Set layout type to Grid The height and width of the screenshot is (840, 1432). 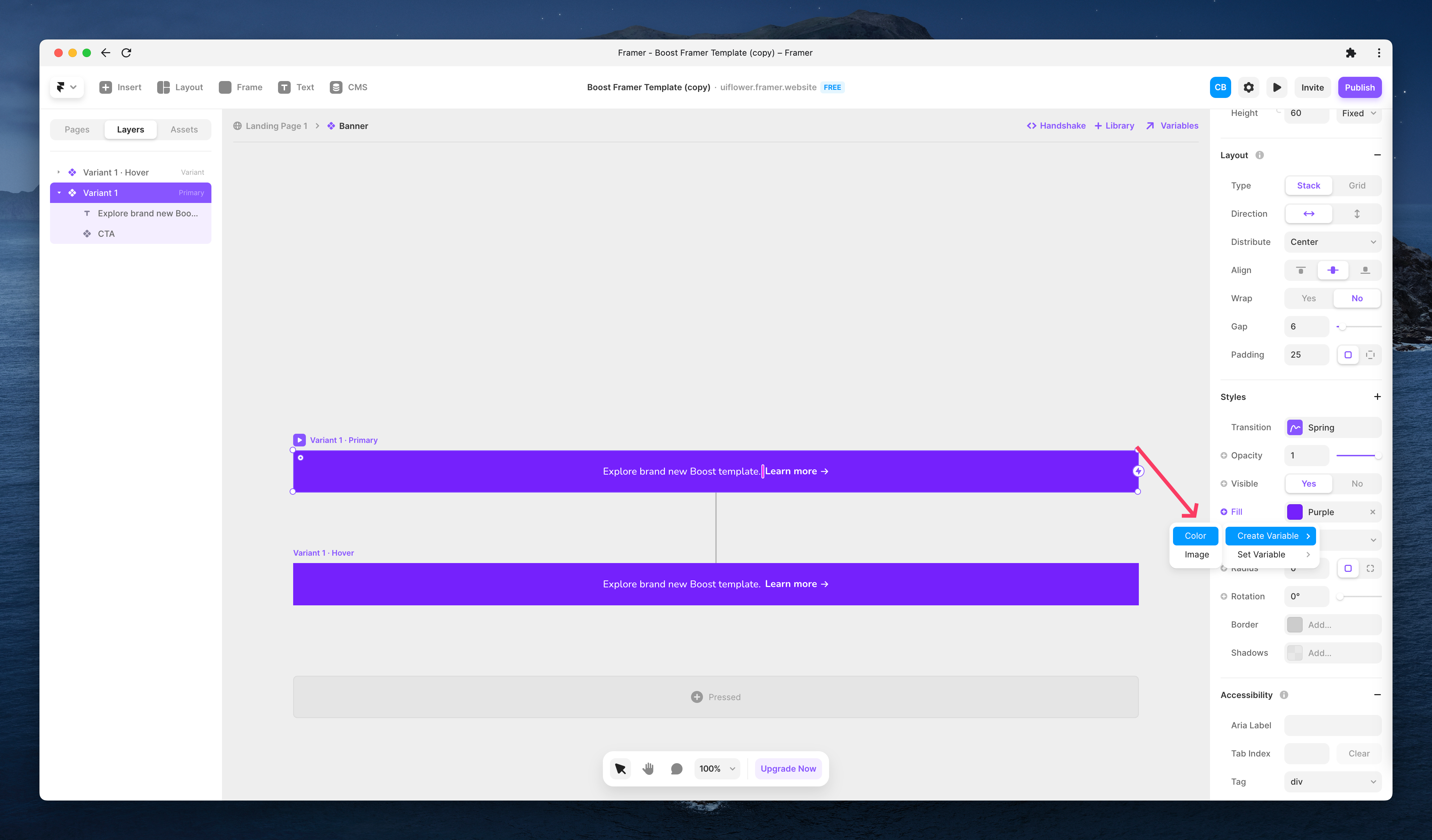(x=1357, y=185)
